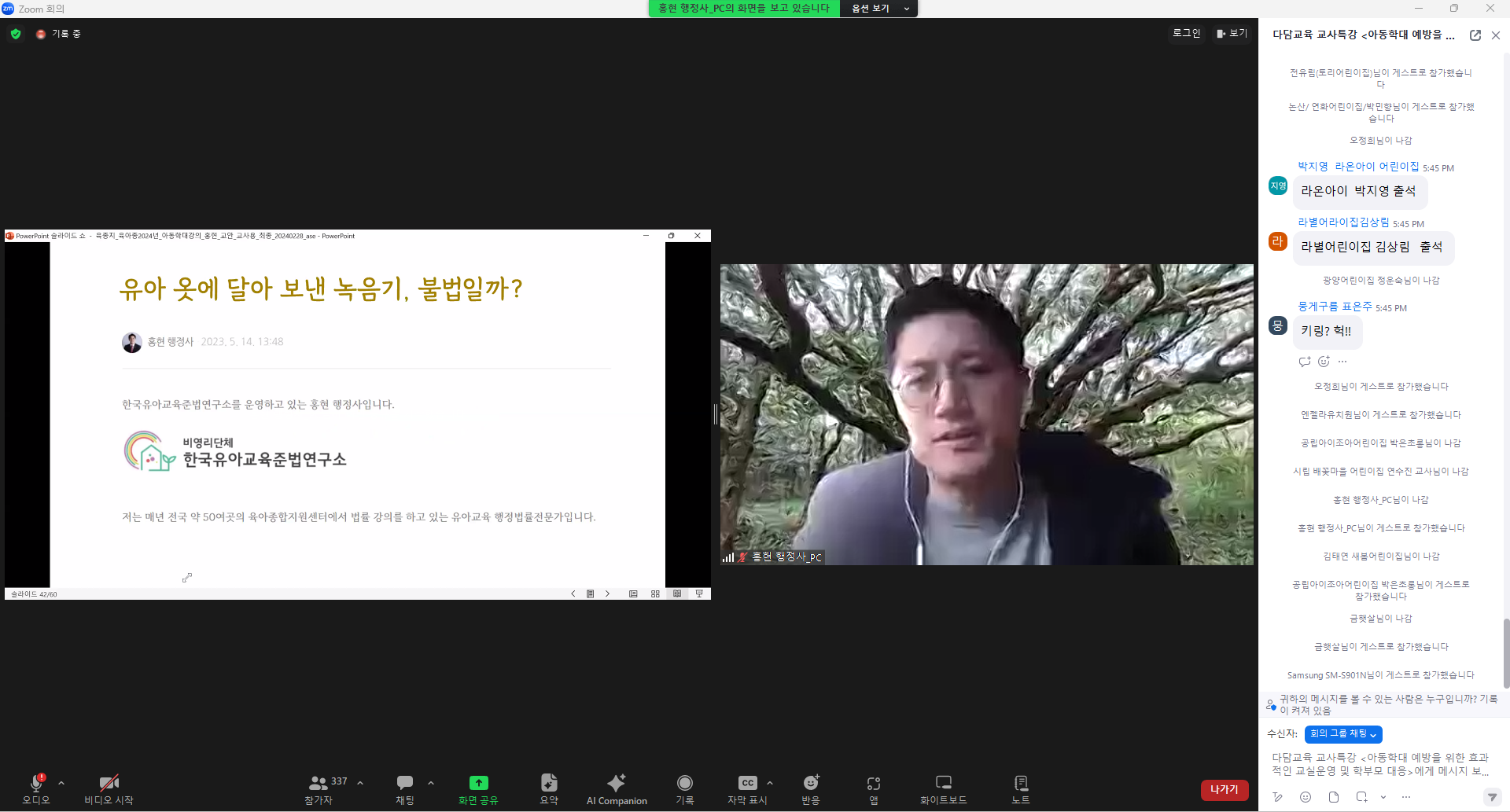Click the red 나가기 leave button
Screen dimensions: 1510x812
[1224, 789]
